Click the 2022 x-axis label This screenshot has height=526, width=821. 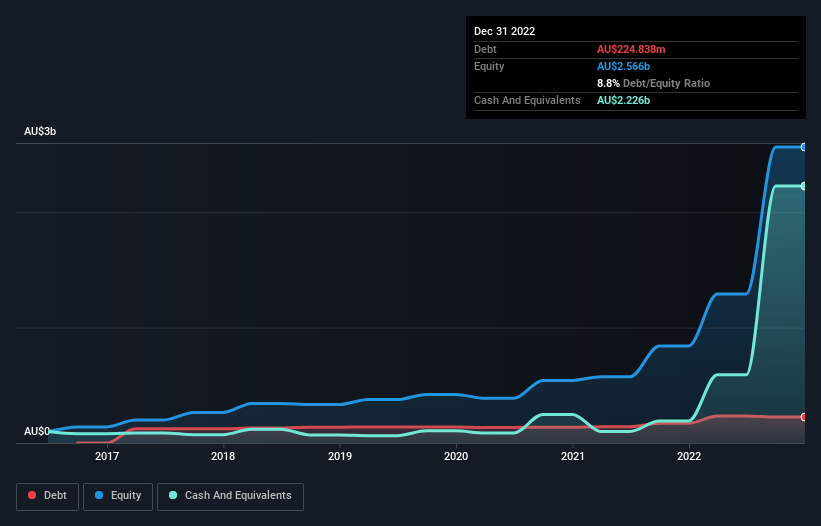pyautogui.click(x=689, y=456)
